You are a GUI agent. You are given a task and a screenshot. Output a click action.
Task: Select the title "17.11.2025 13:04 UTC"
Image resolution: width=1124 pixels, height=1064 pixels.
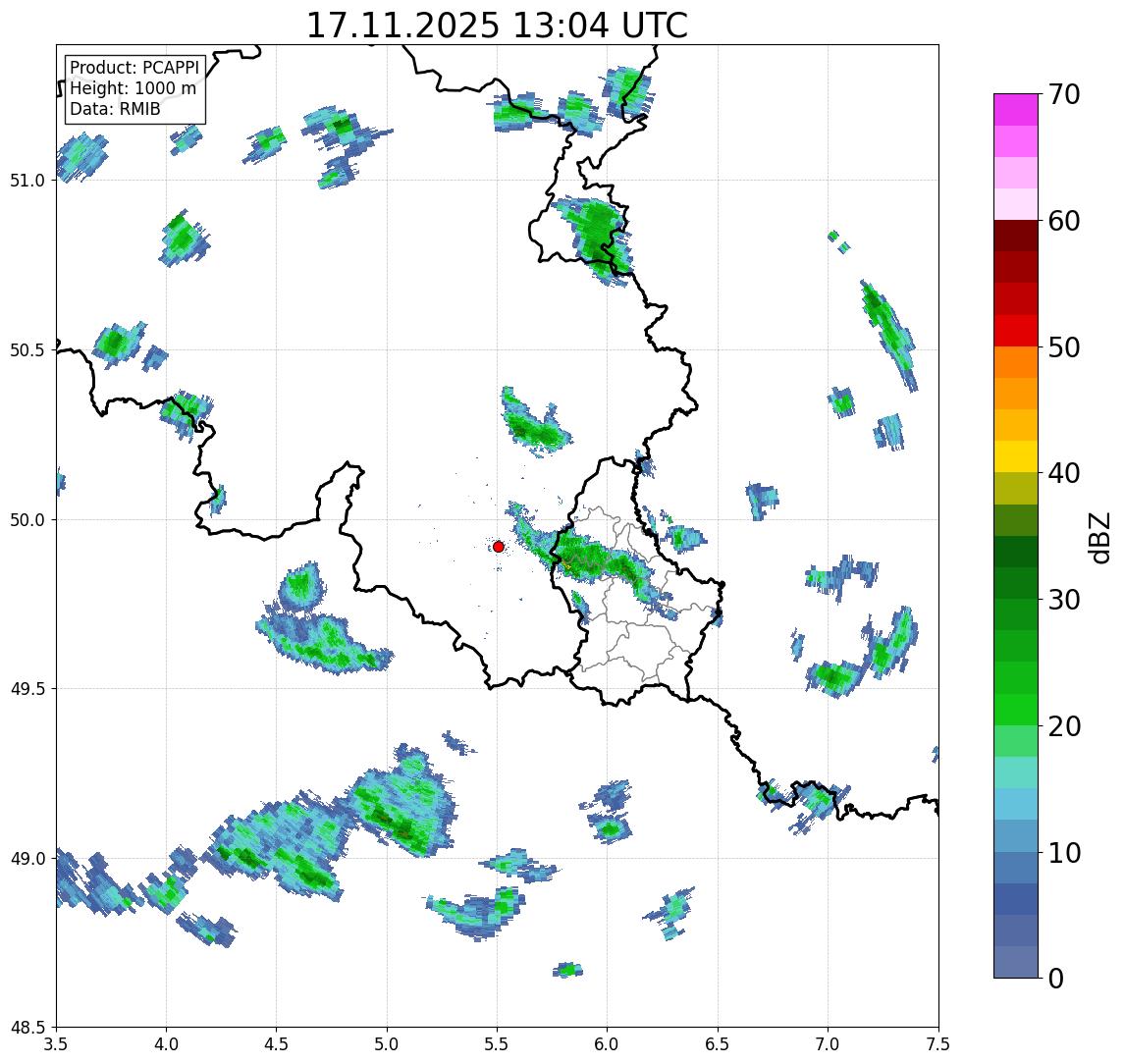tap(497, 26)
